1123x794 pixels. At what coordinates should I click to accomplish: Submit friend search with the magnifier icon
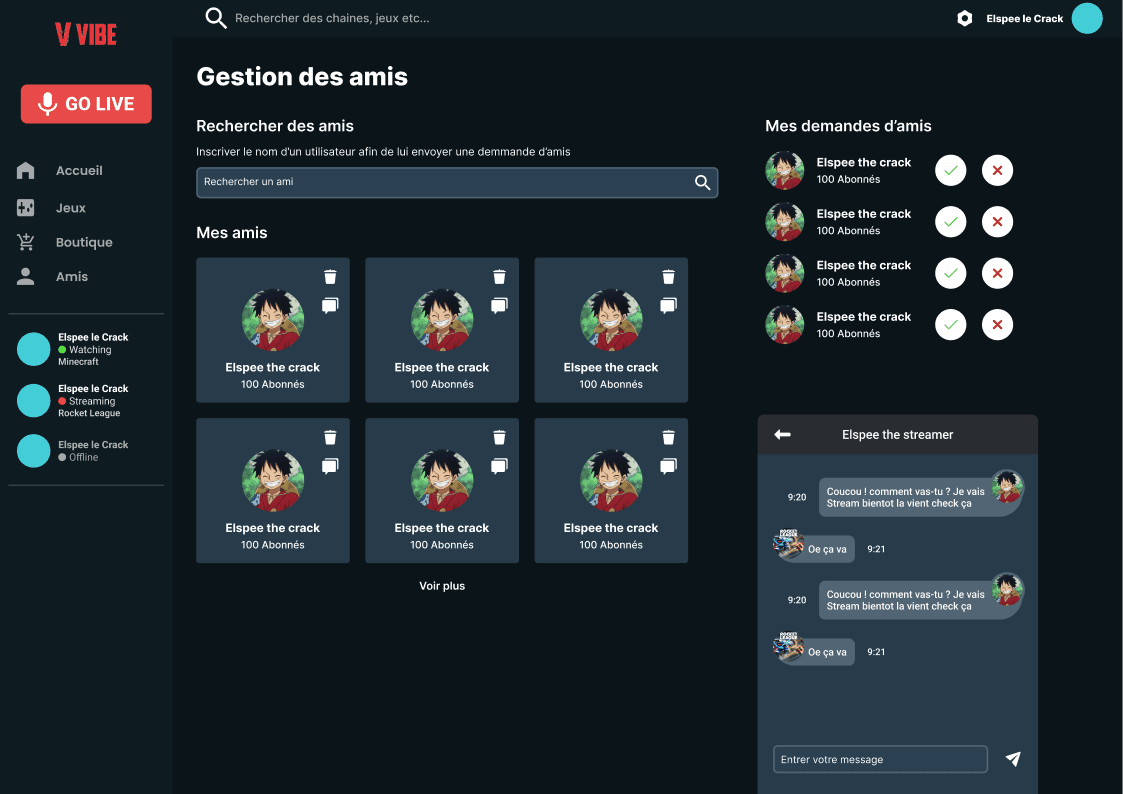(x=703, y=183)
